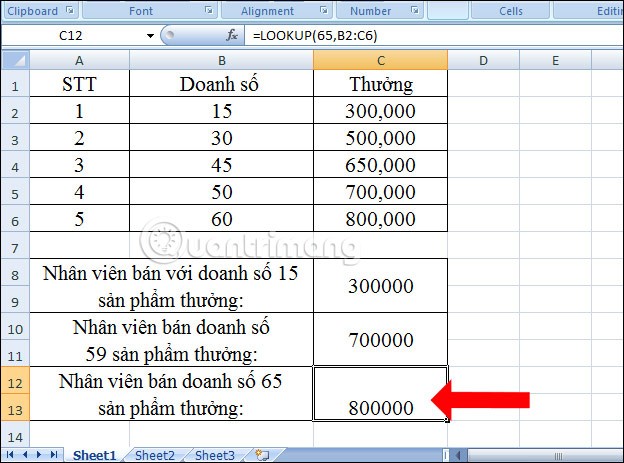This screenshot has height=463, width=624.
Task: Open the Font dialog launcher
Action: coord(209,10)
